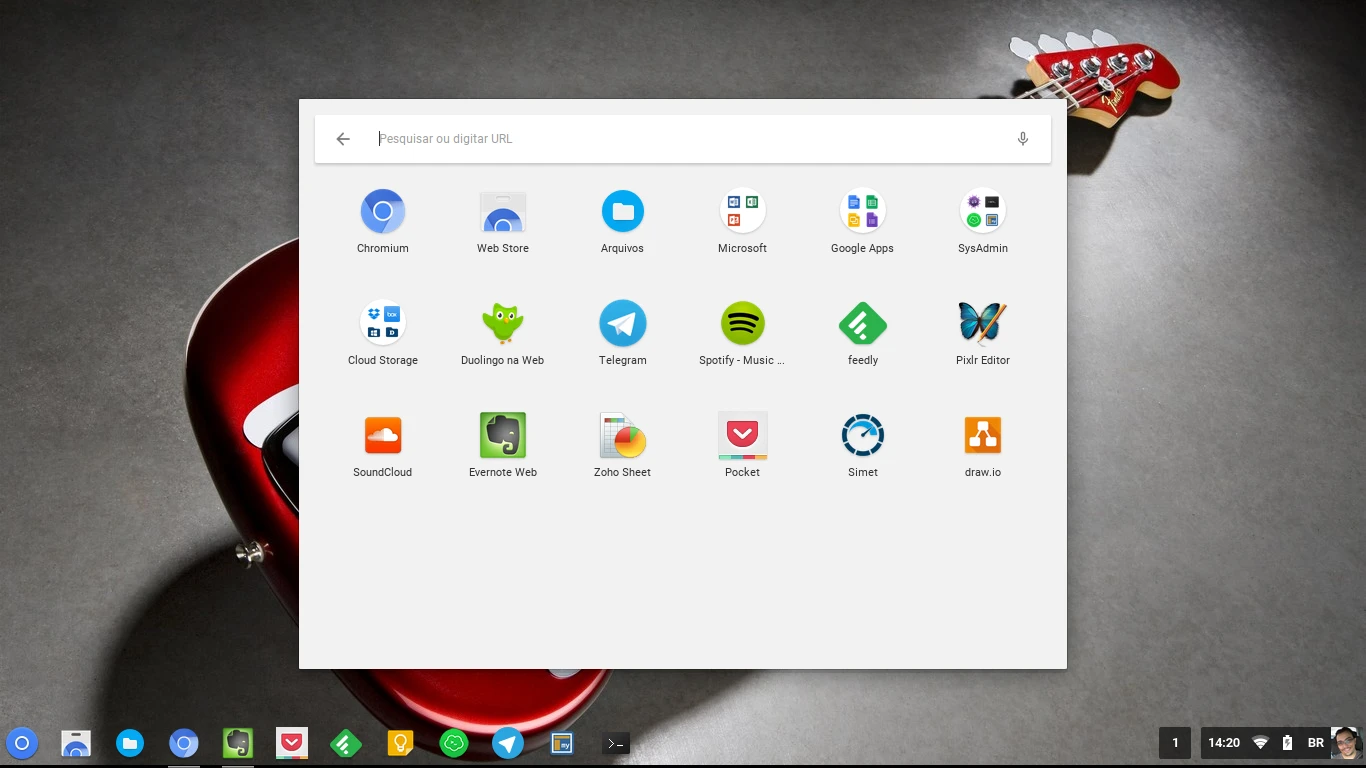Image resolution: width=1366 pixels, height=768 pixels.
Task: Open Evernote from the shelf
Action: (x=238, y=743)
